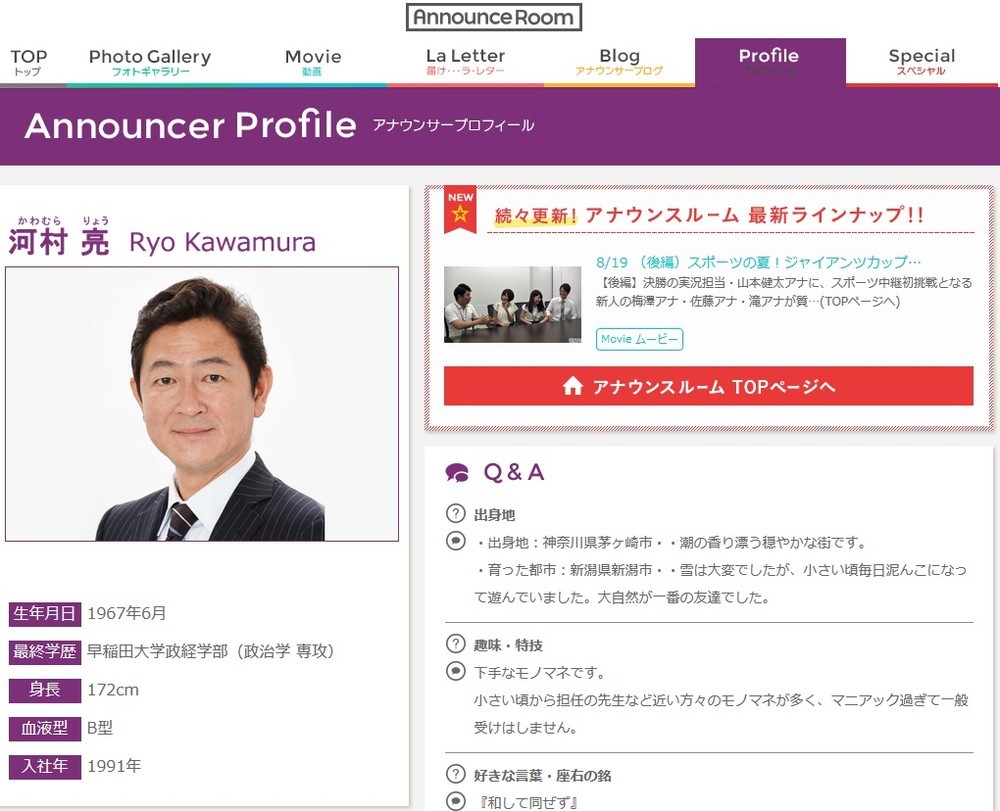Go to the La Letter tab

point(465,62)
